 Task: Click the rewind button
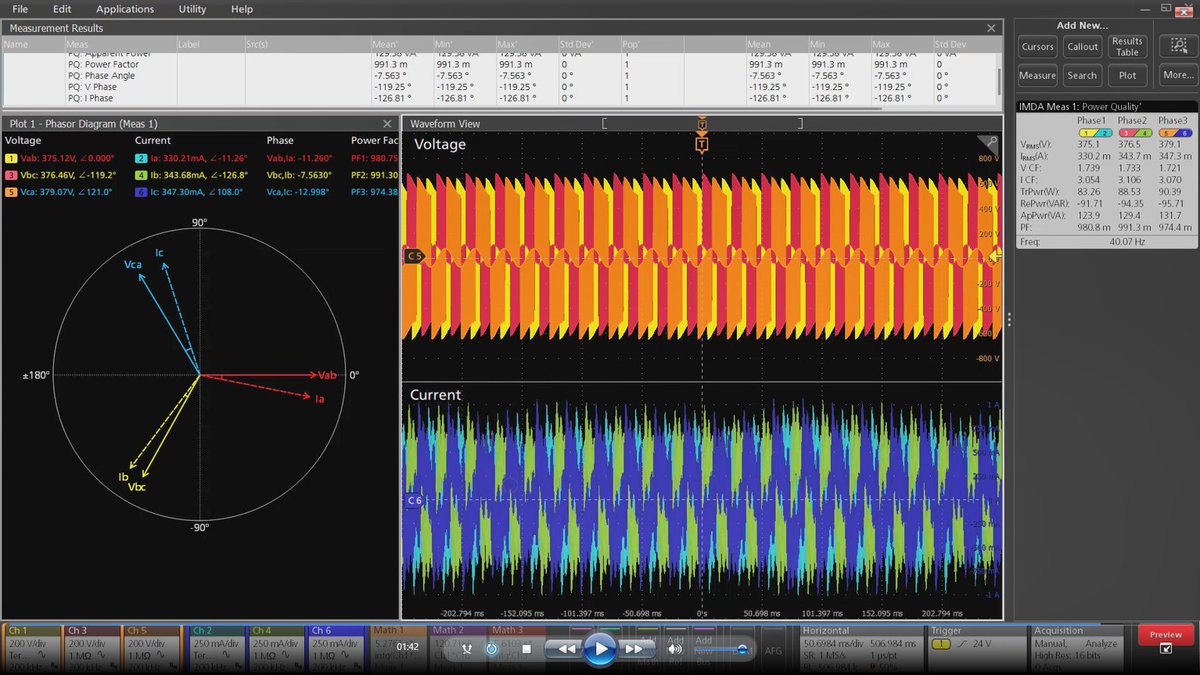point(566,649)
